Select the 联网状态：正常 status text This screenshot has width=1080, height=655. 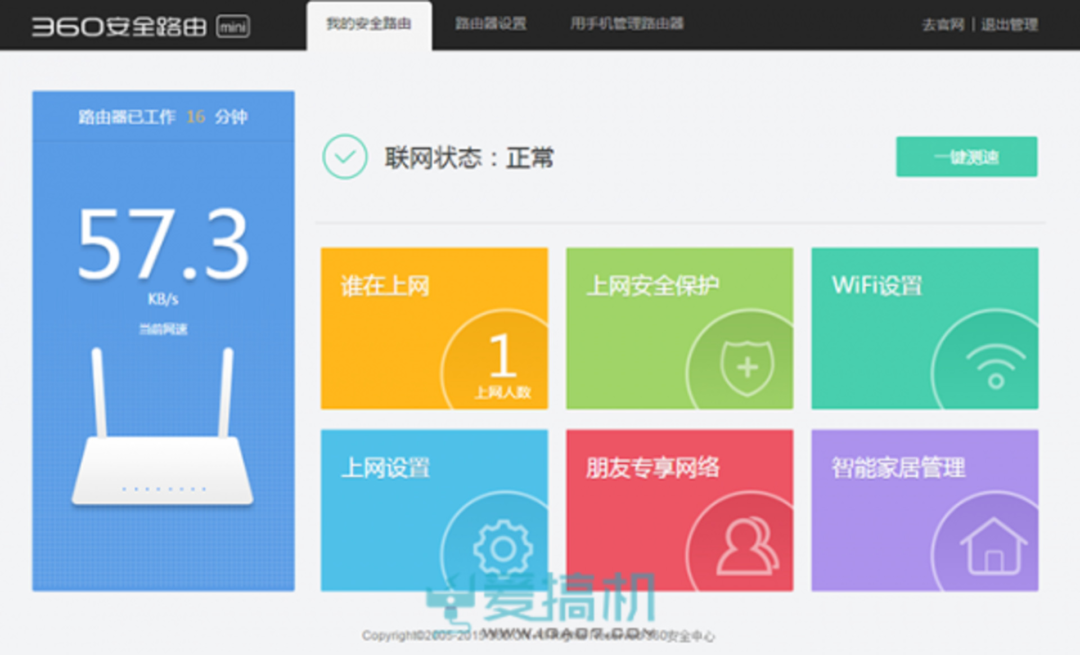[469, 158]
